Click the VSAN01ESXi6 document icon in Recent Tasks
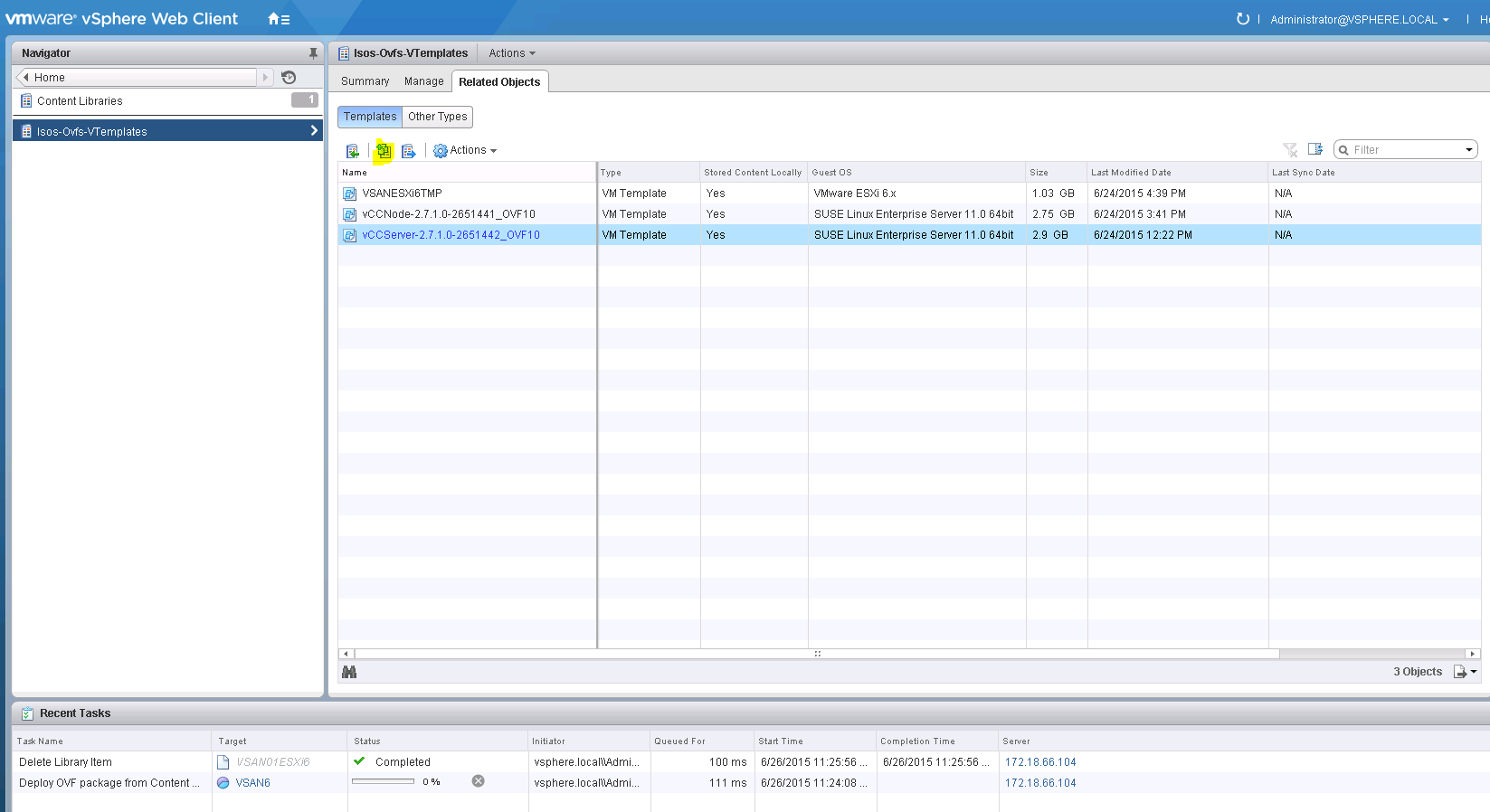Screen dimensions: 1490x812 point(223,762)
